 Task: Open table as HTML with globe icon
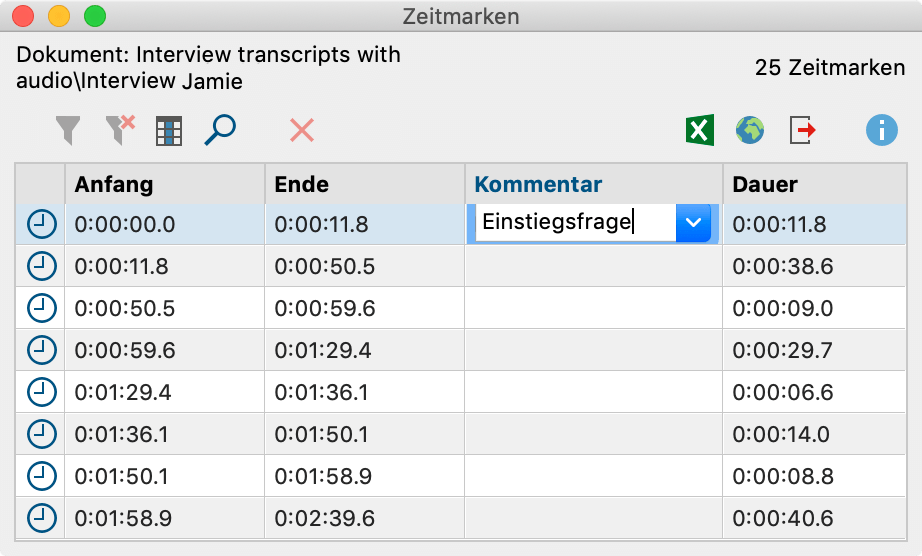tap(750, 130)
